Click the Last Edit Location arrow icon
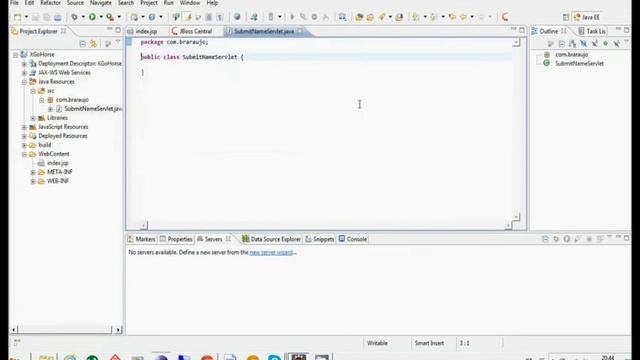 452,17
